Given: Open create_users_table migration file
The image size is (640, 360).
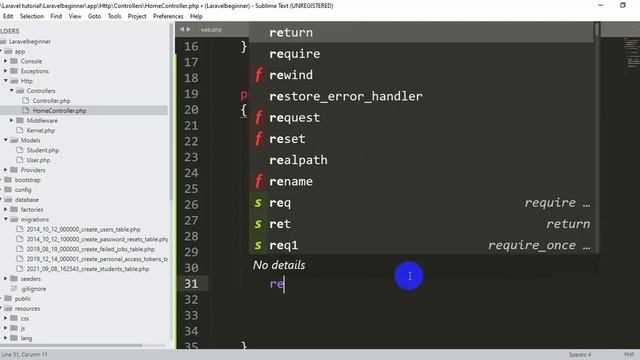Looking at the screenshot, I should click(x=83, y=229).
